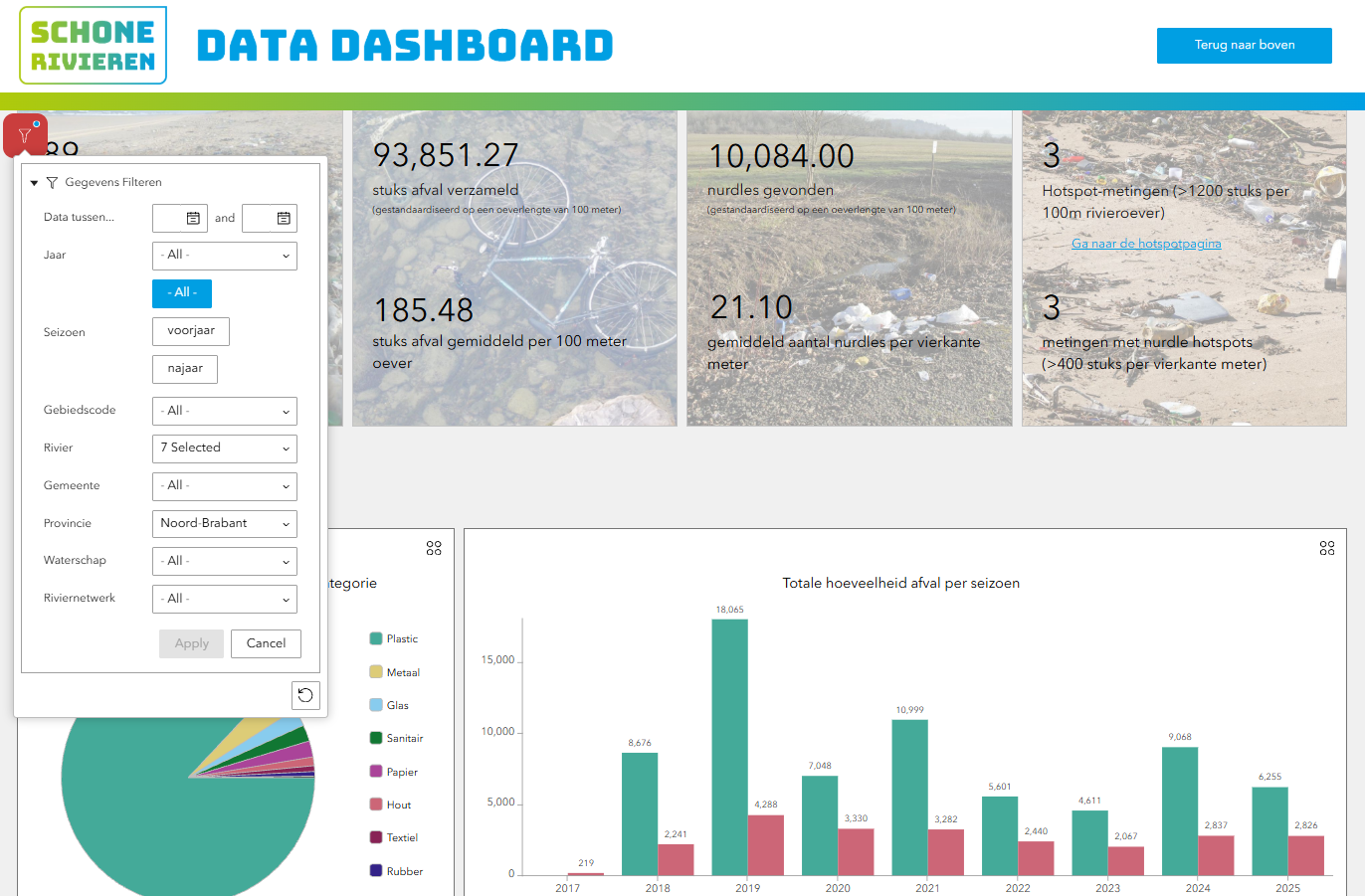Click the Cancel button

(x=266, y=643)
